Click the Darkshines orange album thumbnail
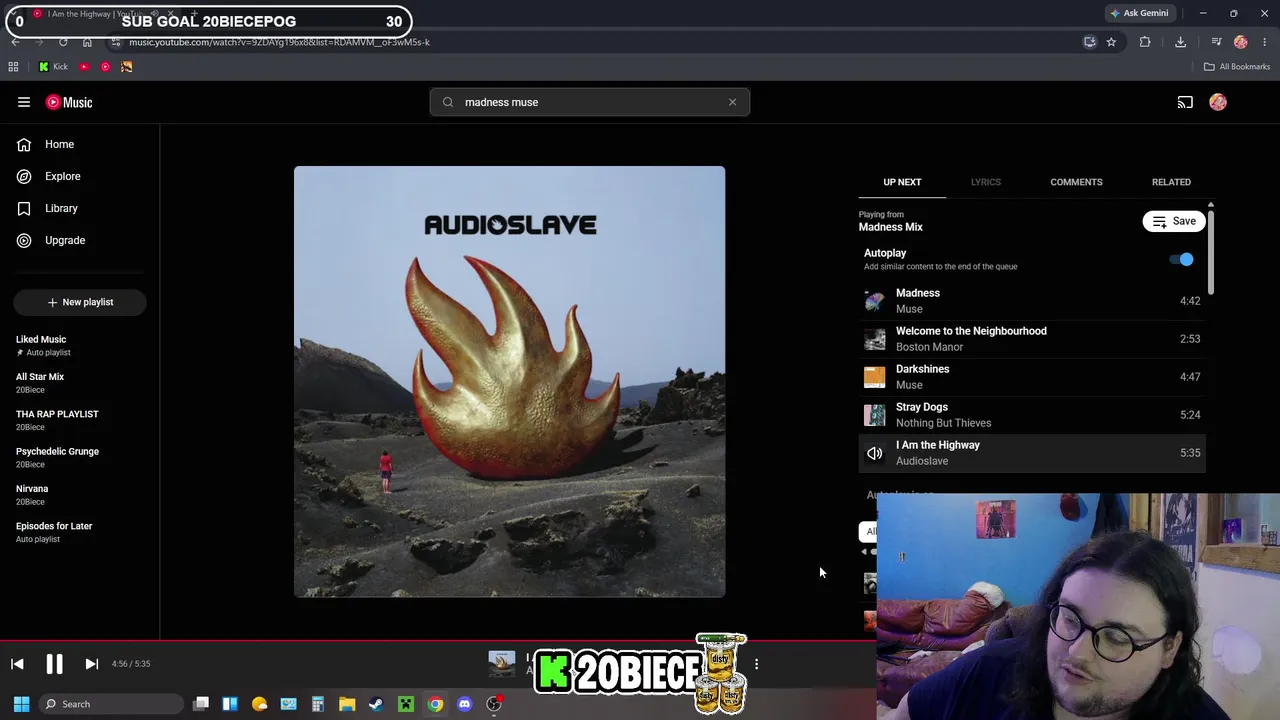The width and height of the screenshot is (1280, 720). 875,377
